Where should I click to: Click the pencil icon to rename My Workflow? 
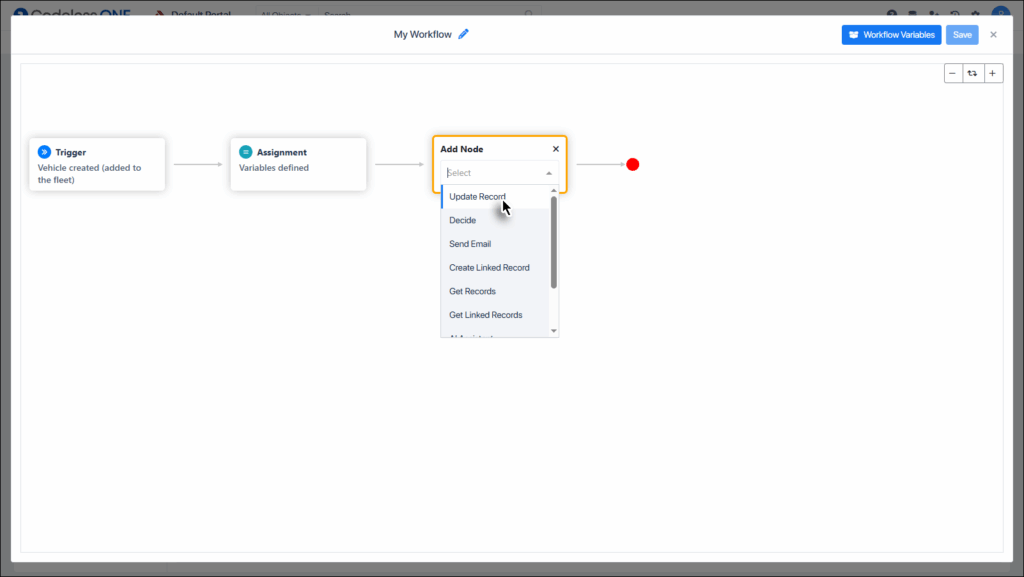coord(463,33)
